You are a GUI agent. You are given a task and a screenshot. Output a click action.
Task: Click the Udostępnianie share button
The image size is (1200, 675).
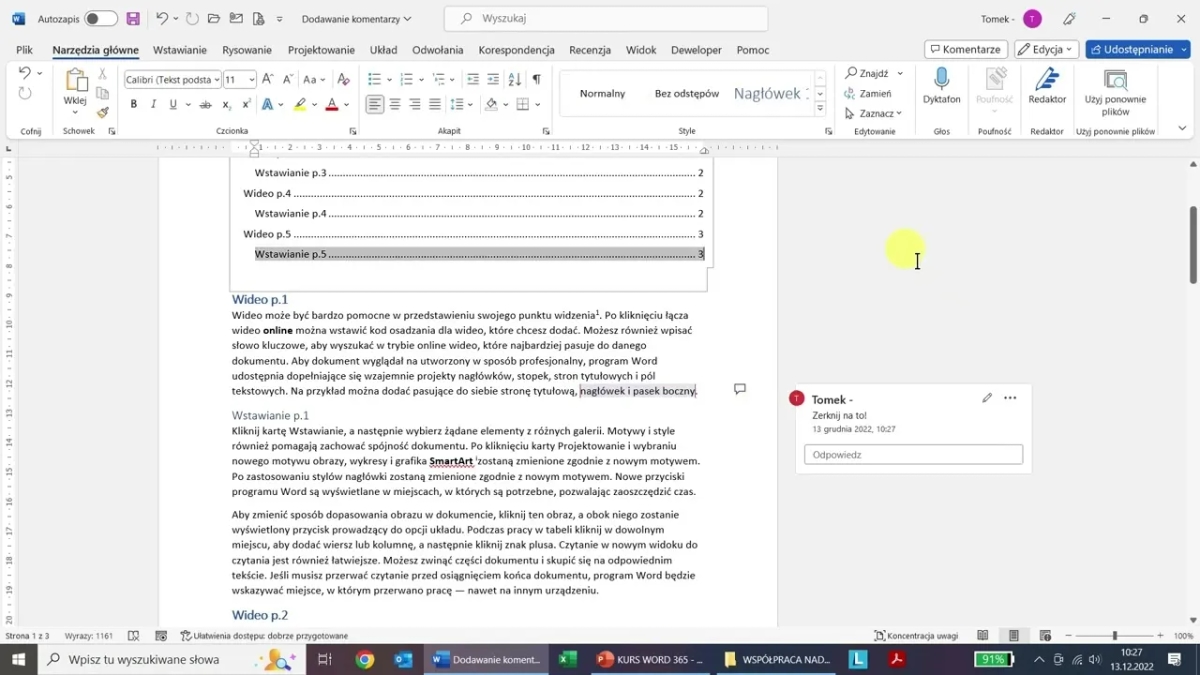1137,49
